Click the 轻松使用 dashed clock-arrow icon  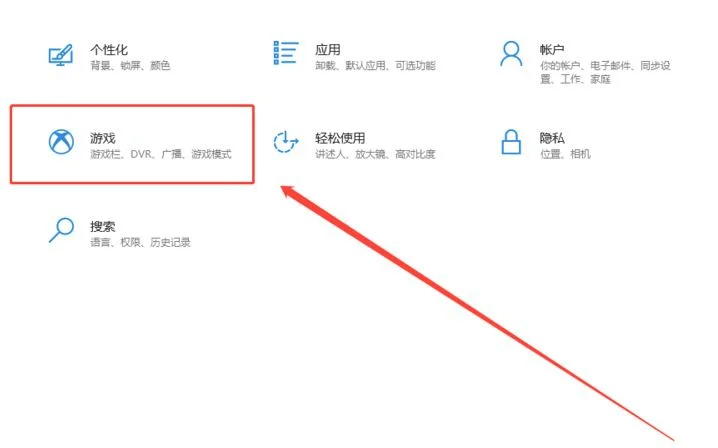[286, 142]
